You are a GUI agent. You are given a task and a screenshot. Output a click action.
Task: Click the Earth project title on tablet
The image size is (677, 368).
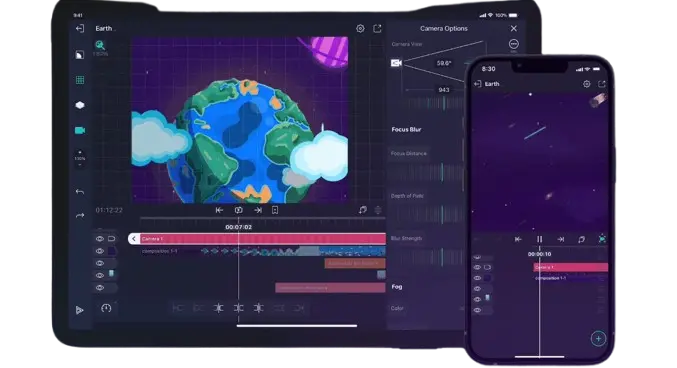click(104, 29)
